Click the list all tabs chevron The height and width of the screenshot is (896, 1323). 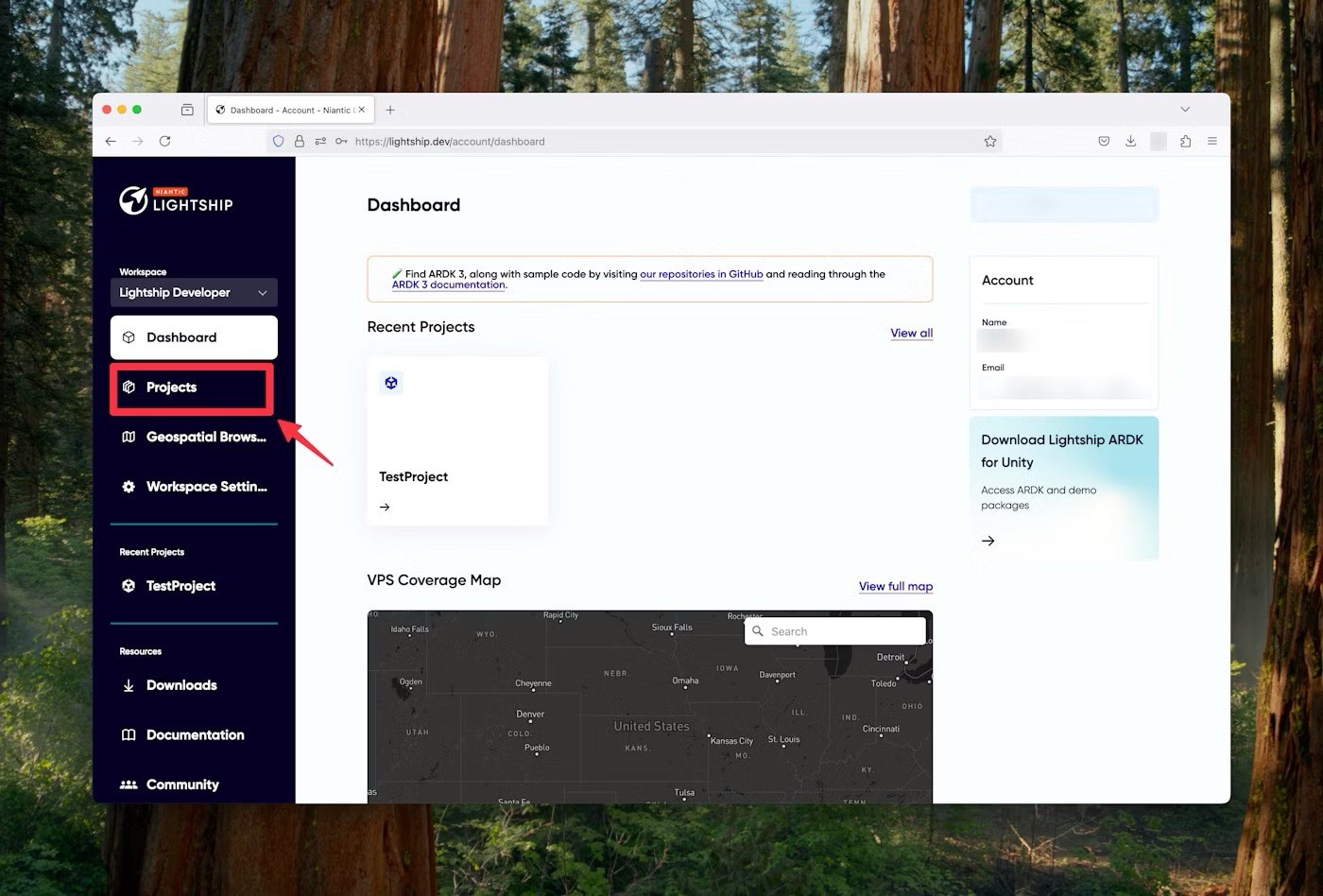pos(1185,110)
